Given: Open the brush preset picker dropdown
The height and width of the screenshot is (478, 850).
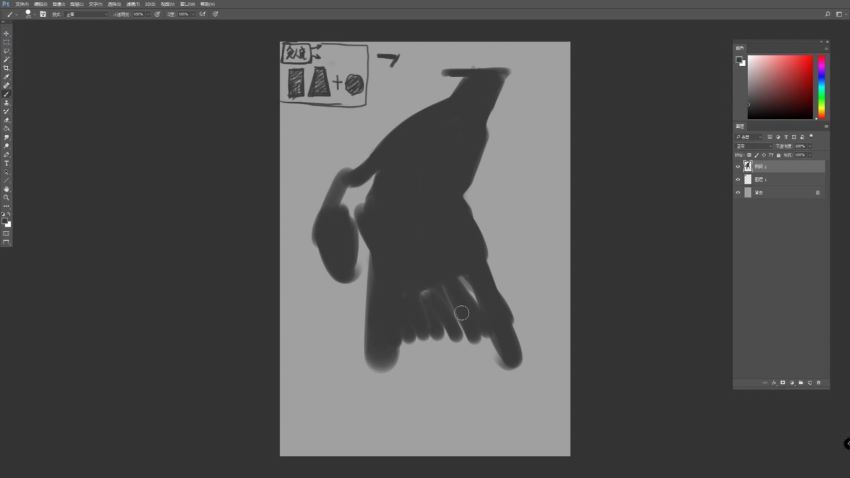Looking at the screenshot, I should click(29, 14).
